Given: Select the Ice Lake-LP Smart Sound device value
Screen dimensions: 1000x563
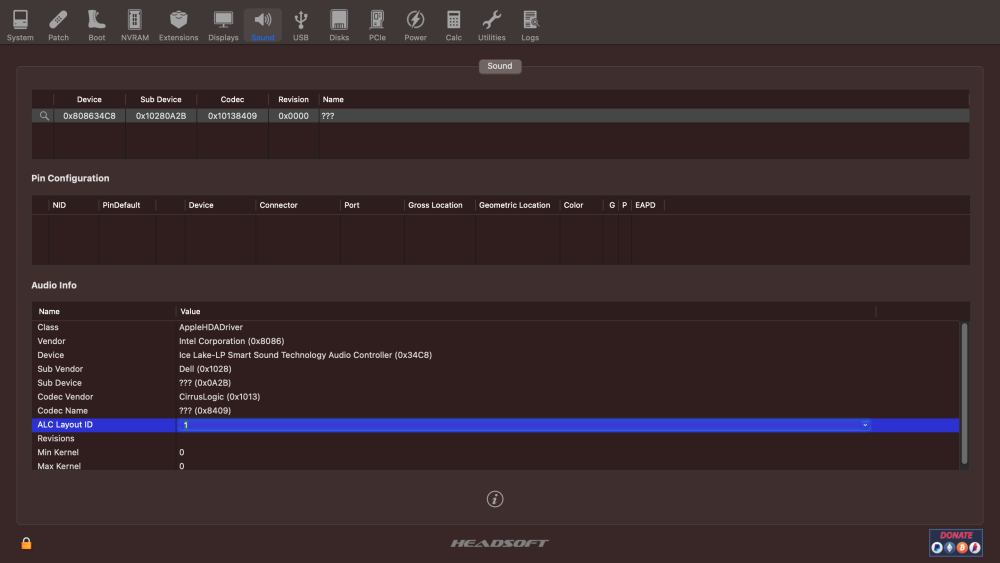Looking at the screenshot, I should (305, 355).
